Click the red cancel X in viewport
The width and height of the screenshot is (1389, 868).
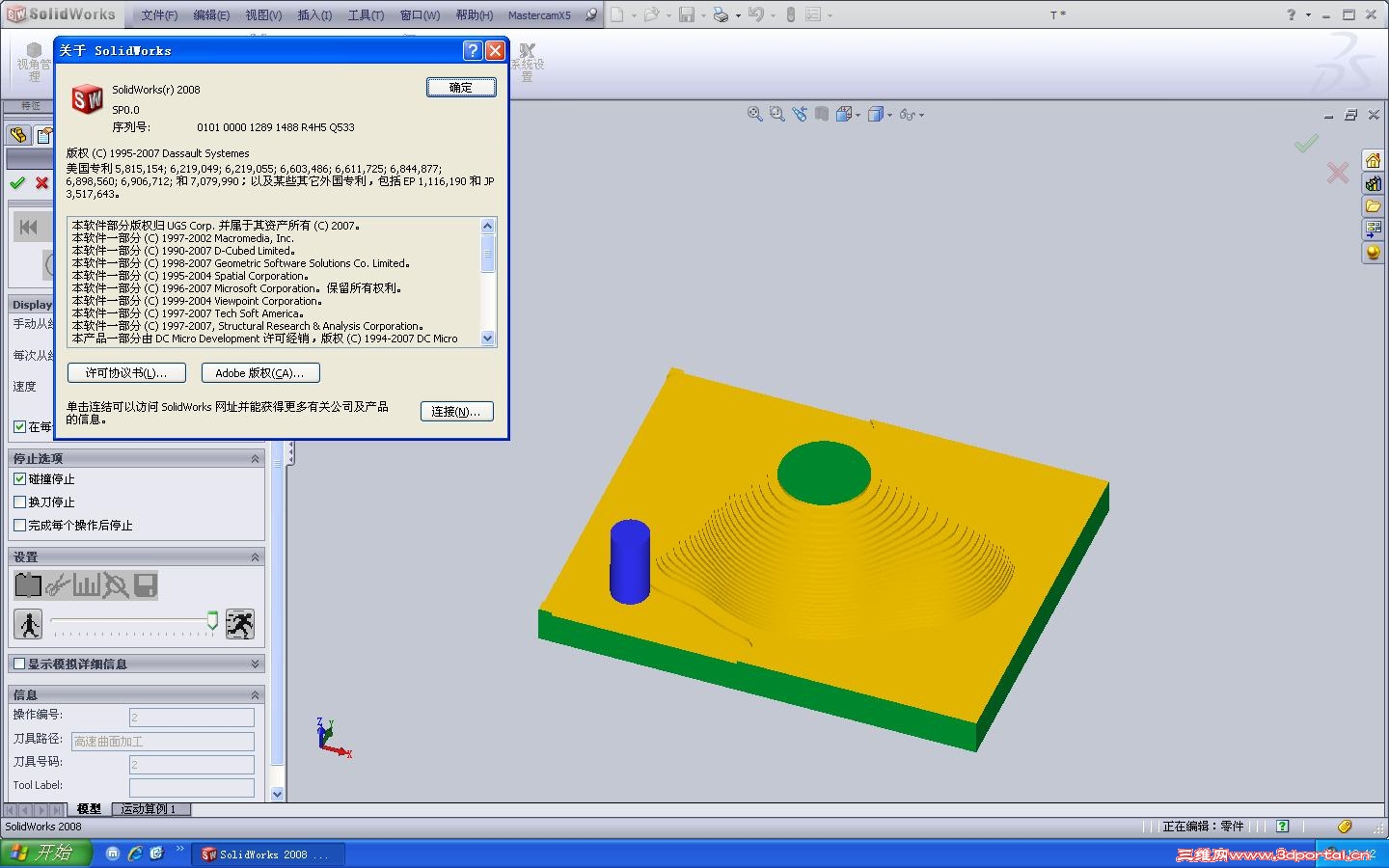[x=1338, y=173]
